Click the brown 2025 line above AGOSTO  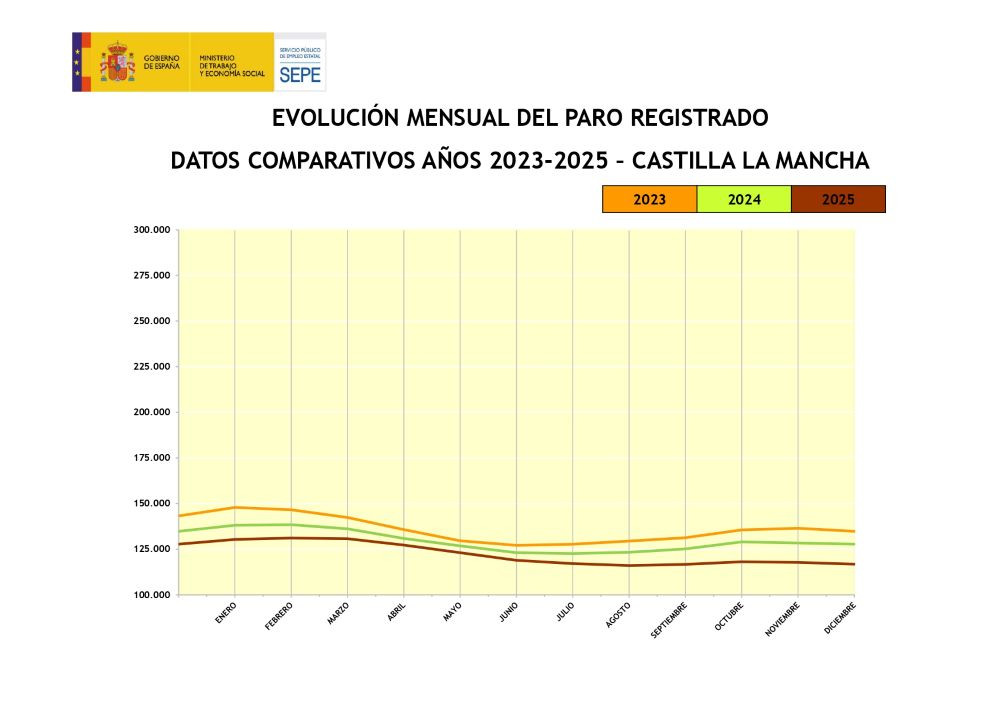629,566
